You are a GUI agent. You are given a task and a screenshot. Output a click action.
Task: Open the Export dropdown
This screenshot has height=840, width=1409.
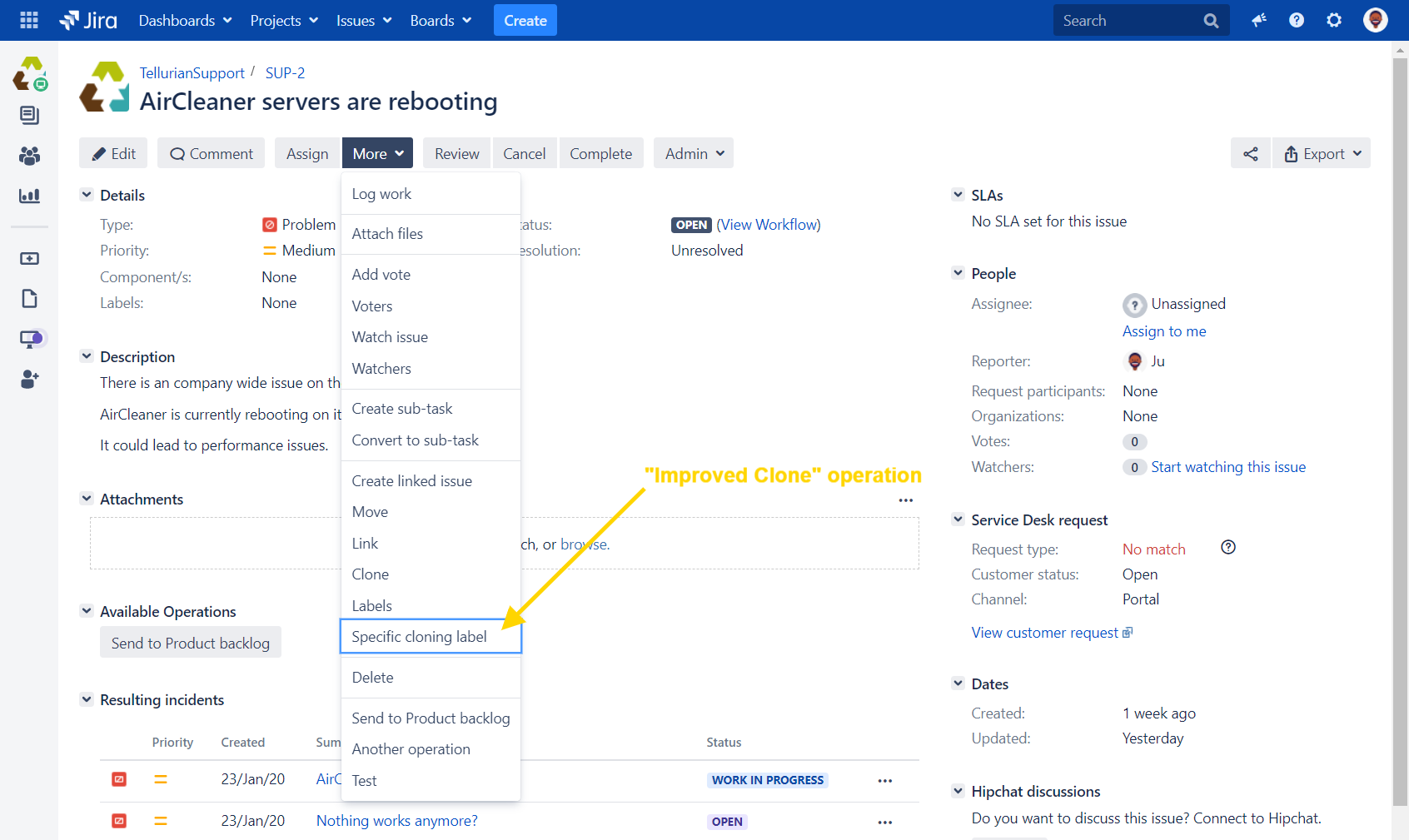[1322, 154]
